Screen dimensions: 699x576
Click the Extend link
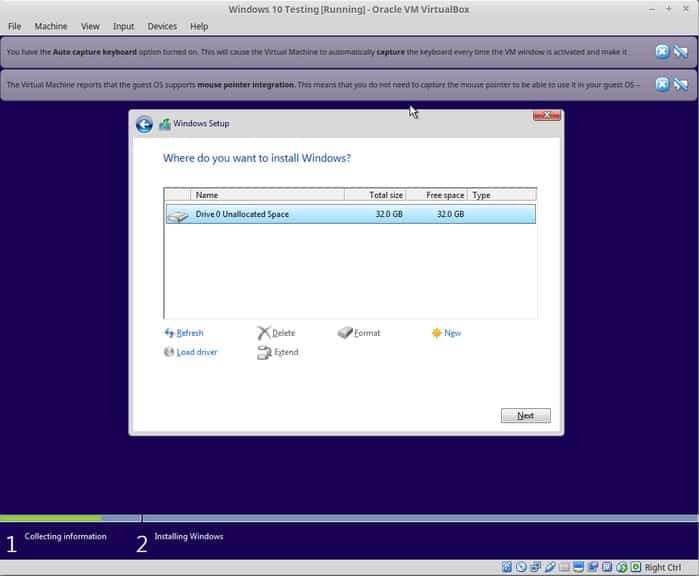pyautogui.click(x=286, y=352)
